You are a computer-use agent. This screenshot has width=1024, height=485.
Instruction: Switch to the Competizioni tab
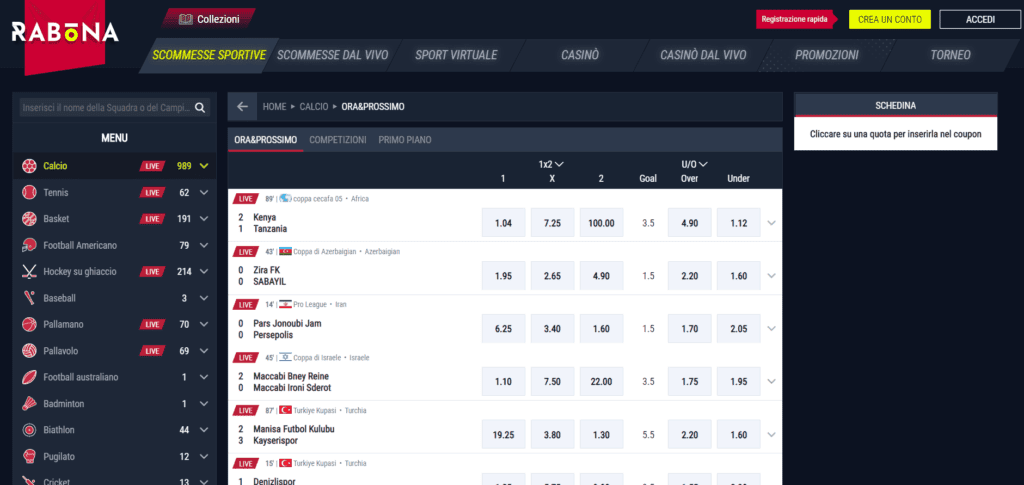pyautogui.click(x=338, y=140)
